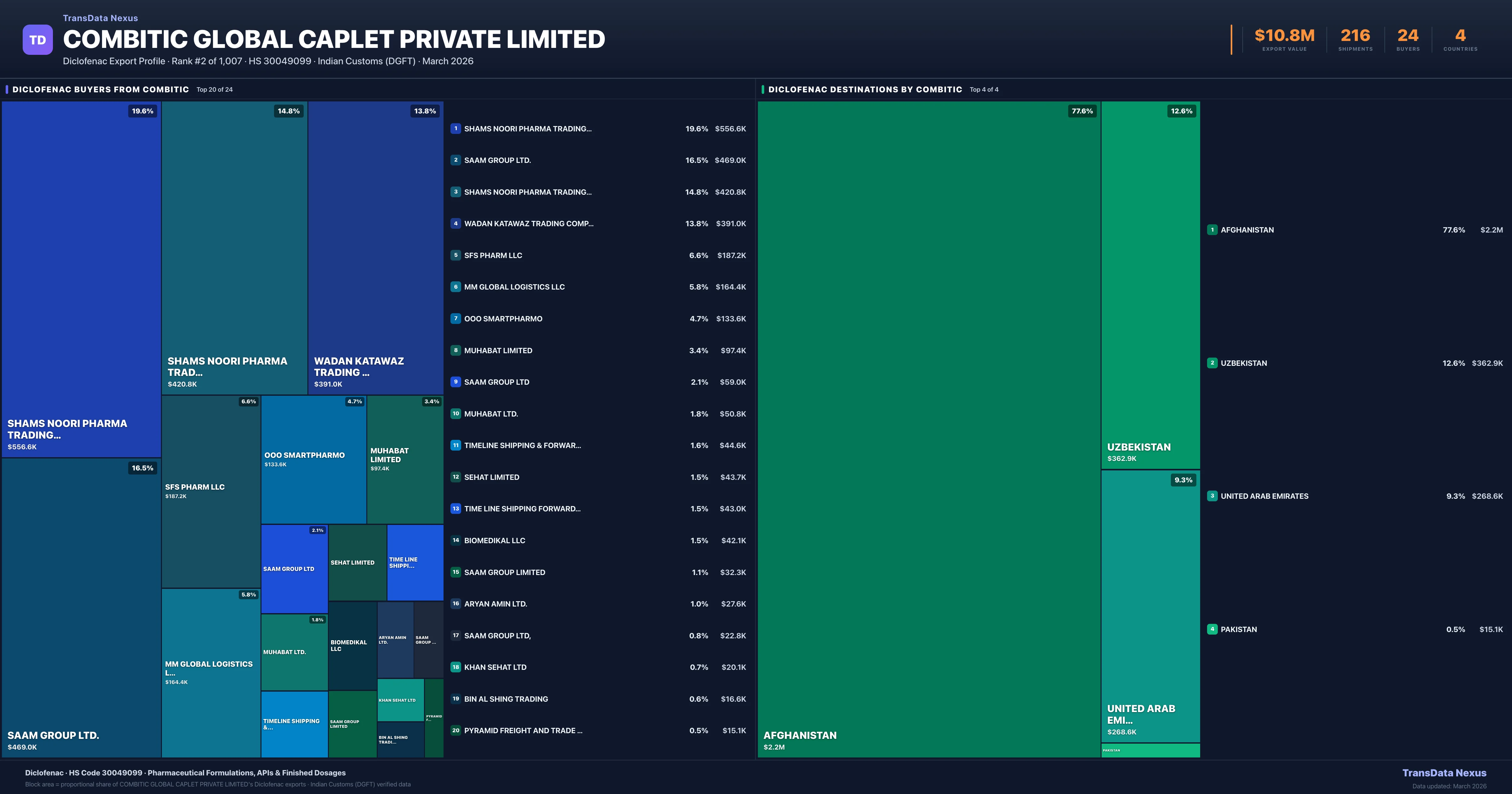Click rank 20 badge for Pyramid Freight

pyautogui.click(x=455, y=731)
